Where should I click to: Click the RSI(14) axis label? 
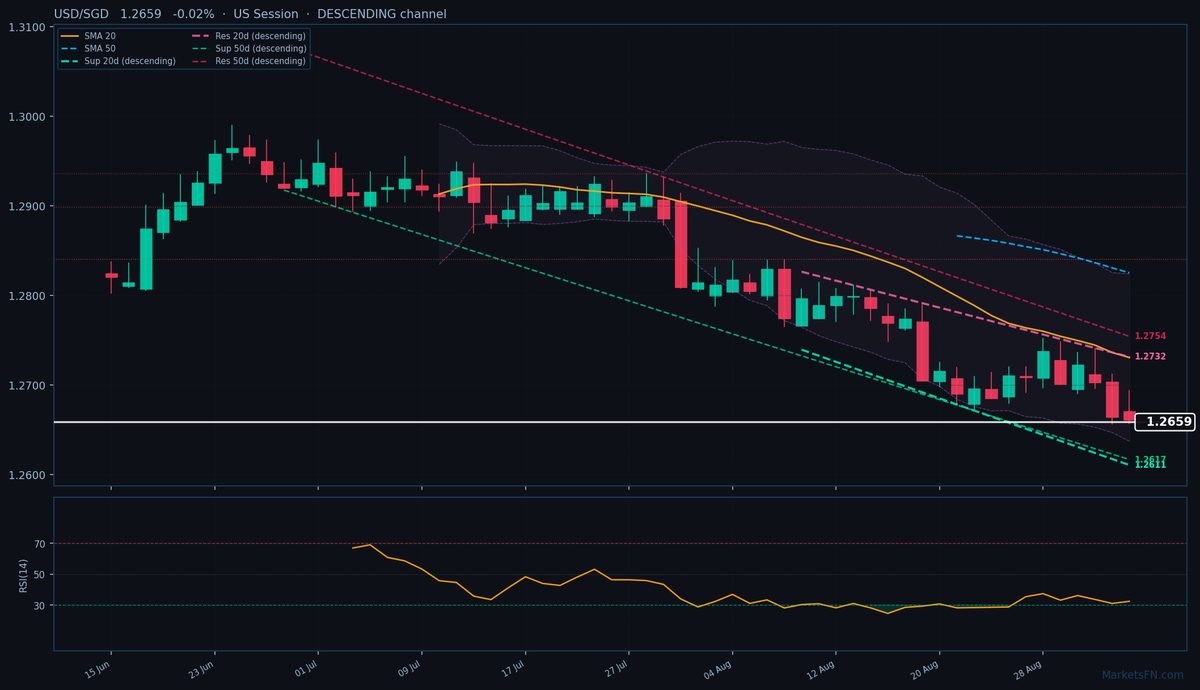(x=23, y=575)
